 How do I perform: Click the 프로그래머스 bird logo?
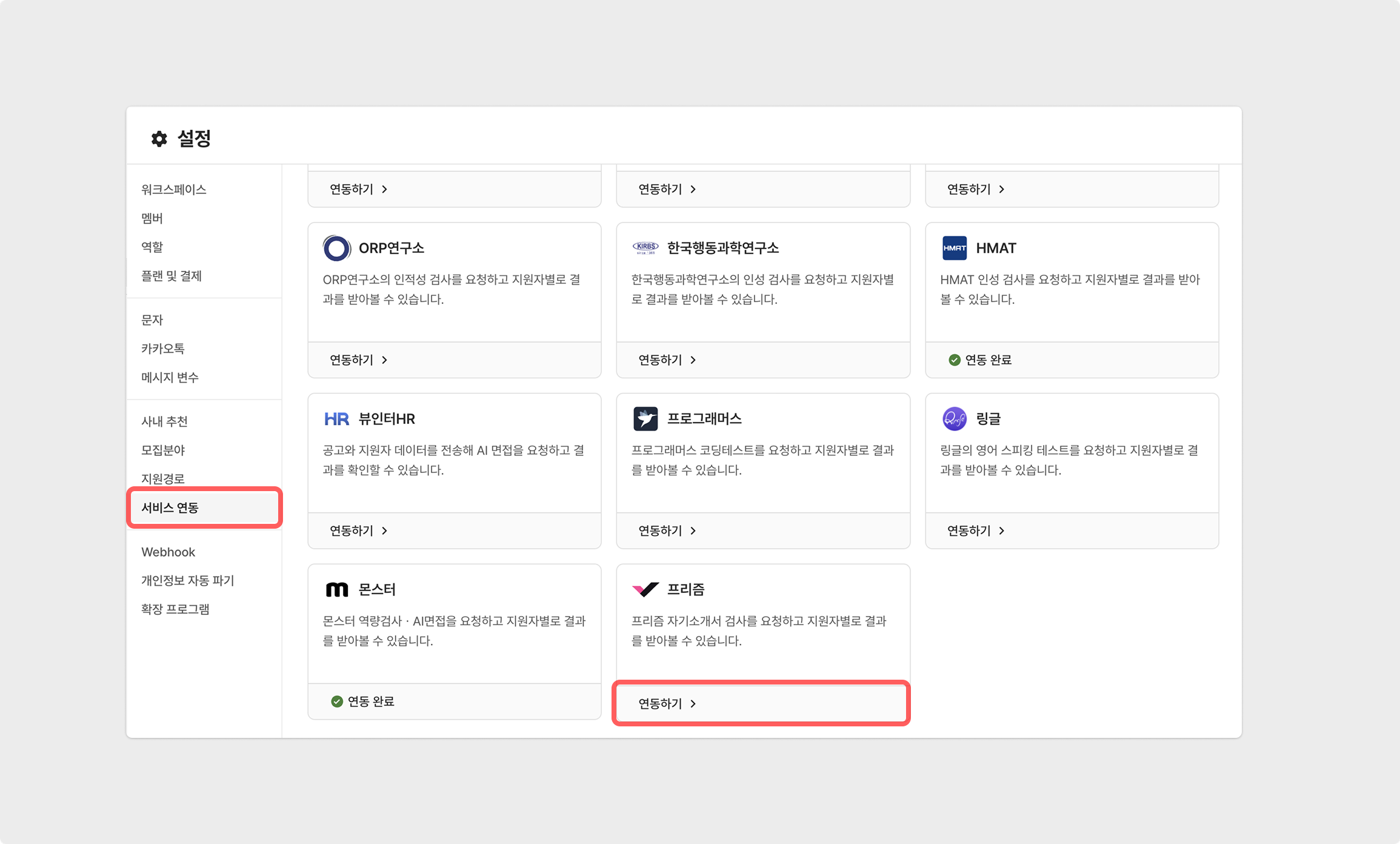[x=645, y=419]
